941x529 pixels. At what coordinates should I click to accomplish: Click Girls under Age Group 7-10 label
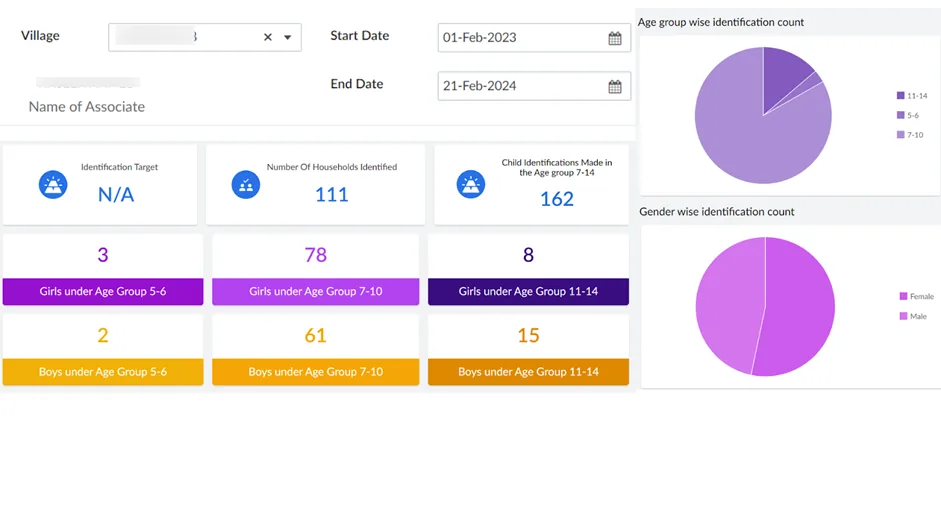[x=316, y=291]
